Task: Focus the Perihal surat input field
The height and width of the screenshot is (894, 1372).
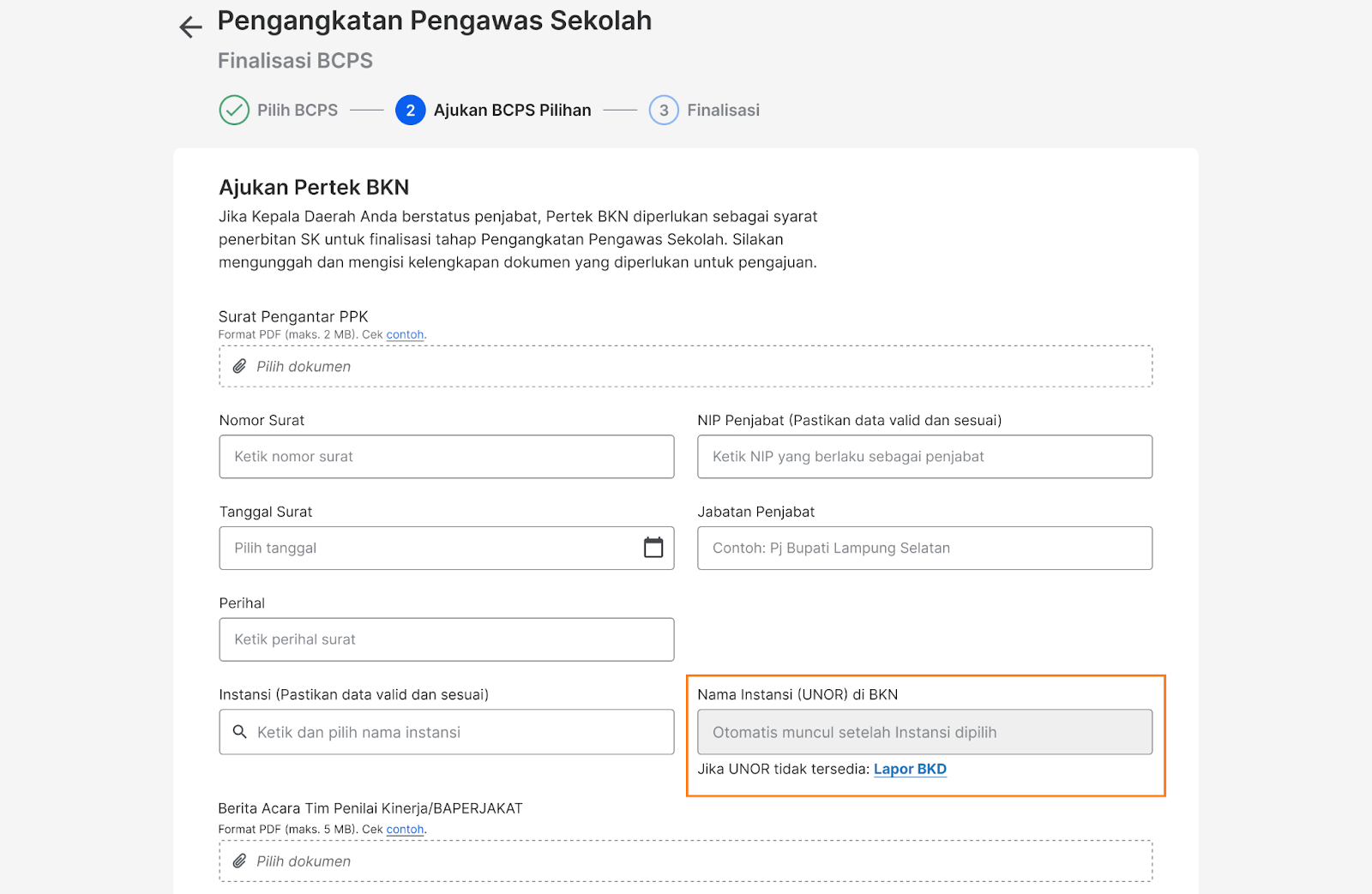Action: click(x=447, y=639)
